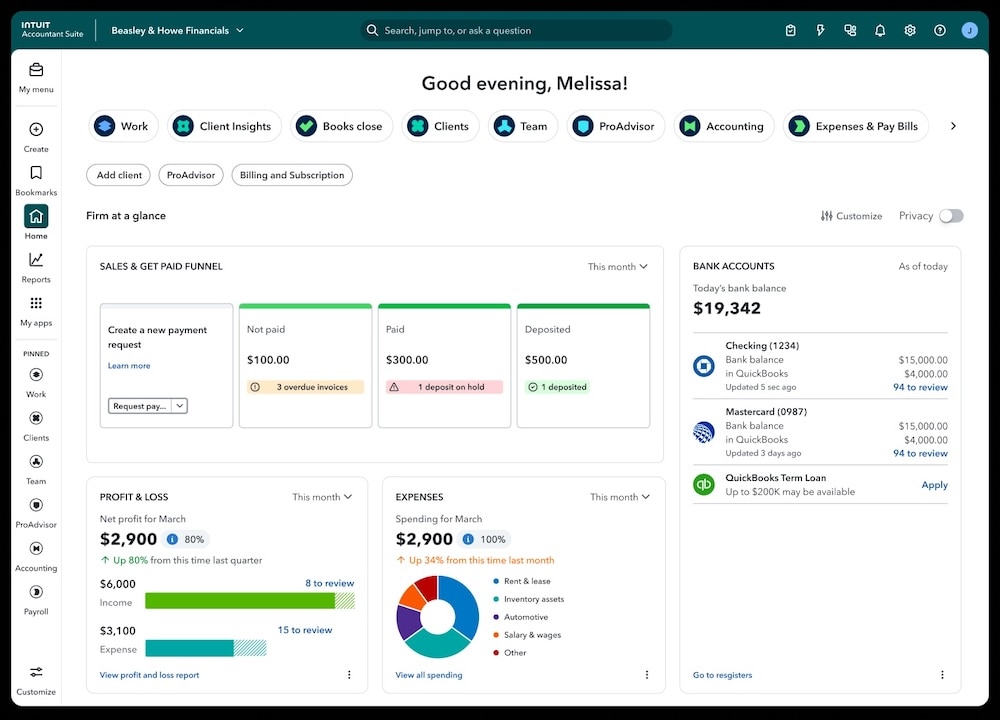
Task: Open the Accounting shortcut in the pinned sidebar
Action: point(36,554)
